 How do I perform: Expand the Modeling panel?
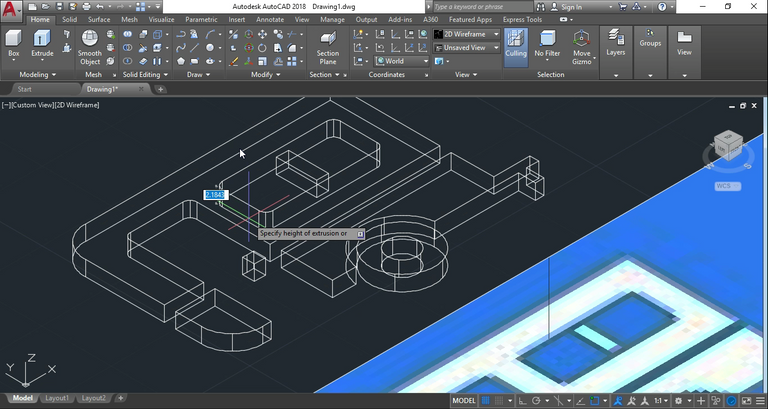38,74
